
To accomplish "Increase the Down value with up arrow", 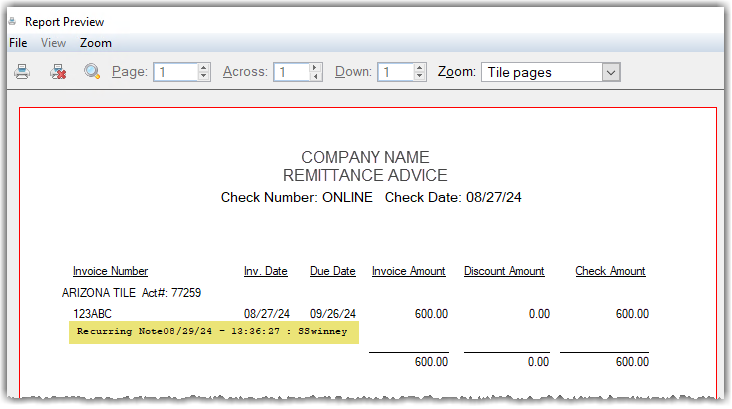I will tap(420, 68).
